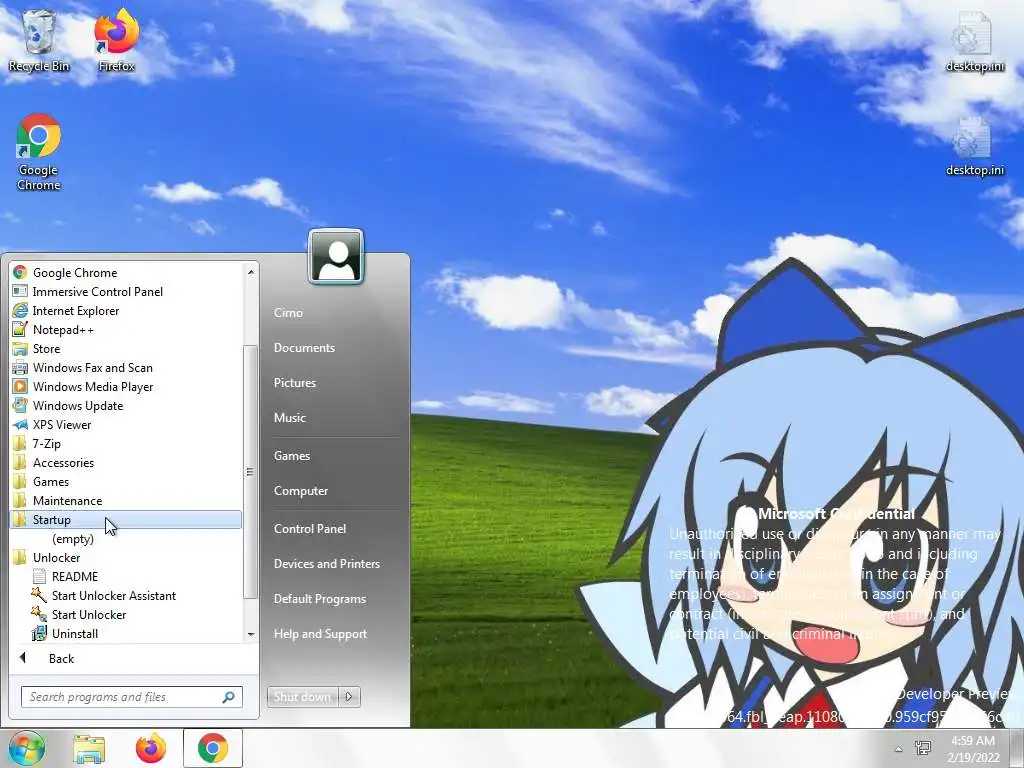The height and width of the screenshot is (768, 1024).
Task: Open XPS Viewer from the programs list
Action: click(x=126, y=424)
